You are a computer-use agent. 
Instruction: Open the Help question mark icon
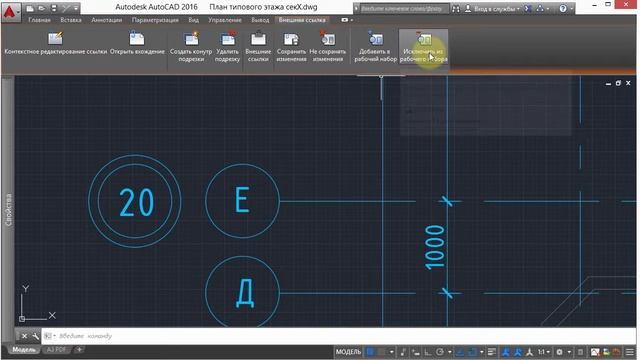click(x=563, y=8)
